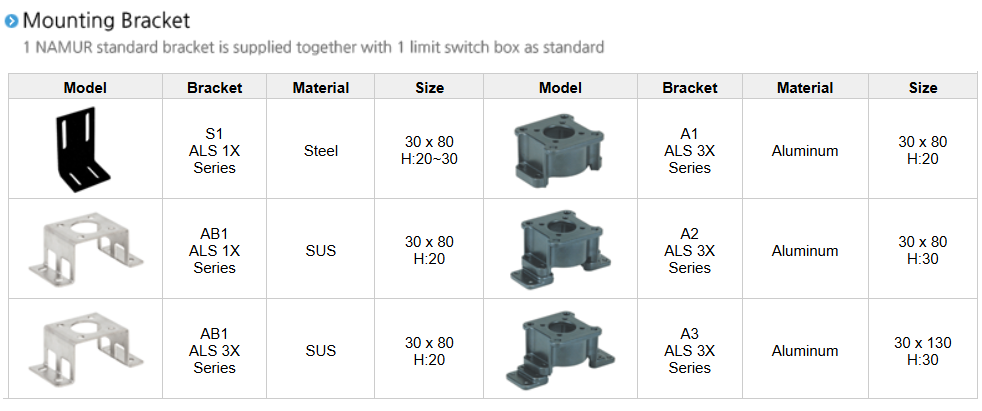Click the black S1 steel bracket image
This screenshot has width=982, height=411.
pos(84,151)
